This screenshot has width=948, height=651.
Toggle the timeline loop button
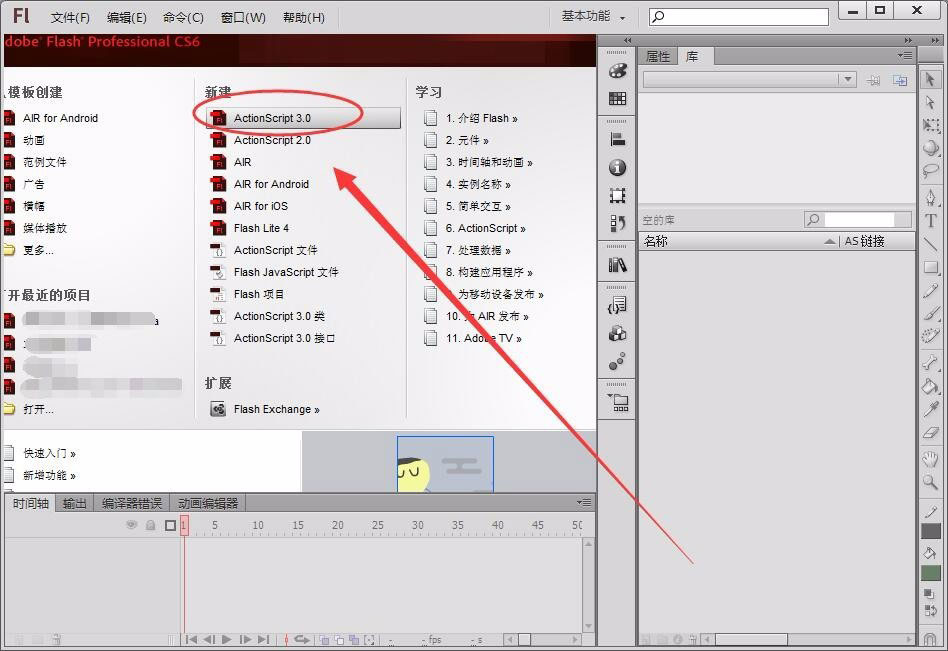pyautogui.click(x=301, y=639)
